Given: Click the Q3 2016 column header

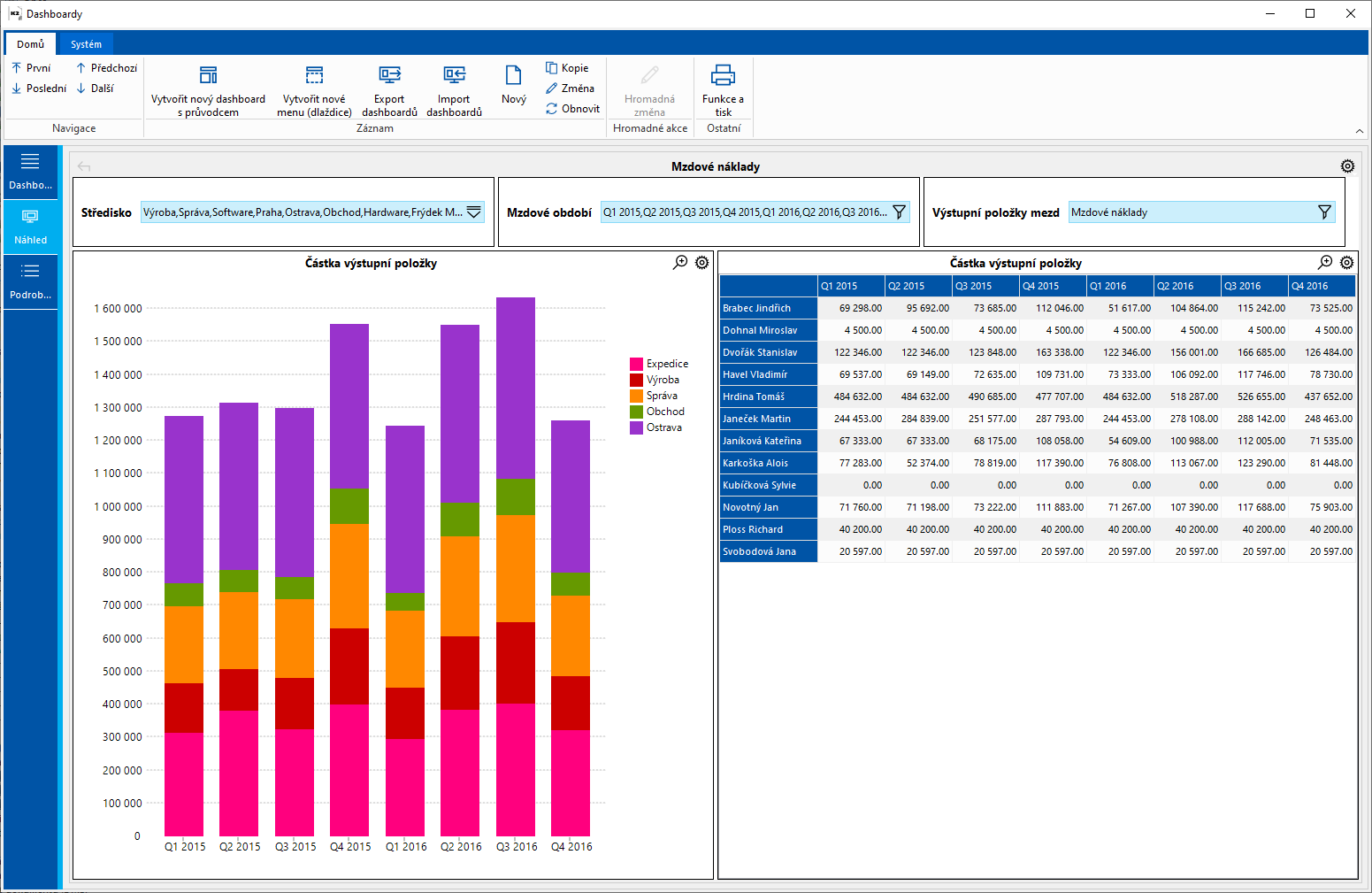Looking at the screenshot, I should (x=1253, y=286).
